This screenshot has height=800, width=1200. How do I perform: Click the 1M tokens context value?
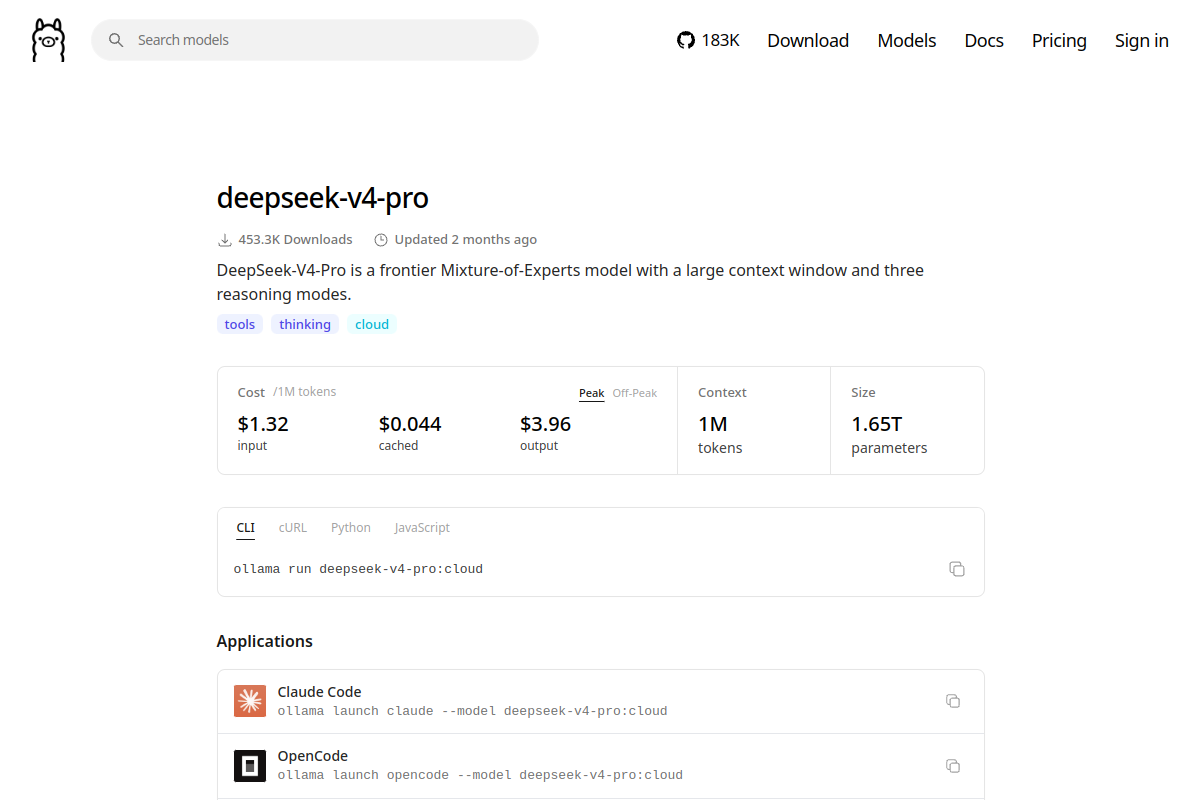click(720, 435)
